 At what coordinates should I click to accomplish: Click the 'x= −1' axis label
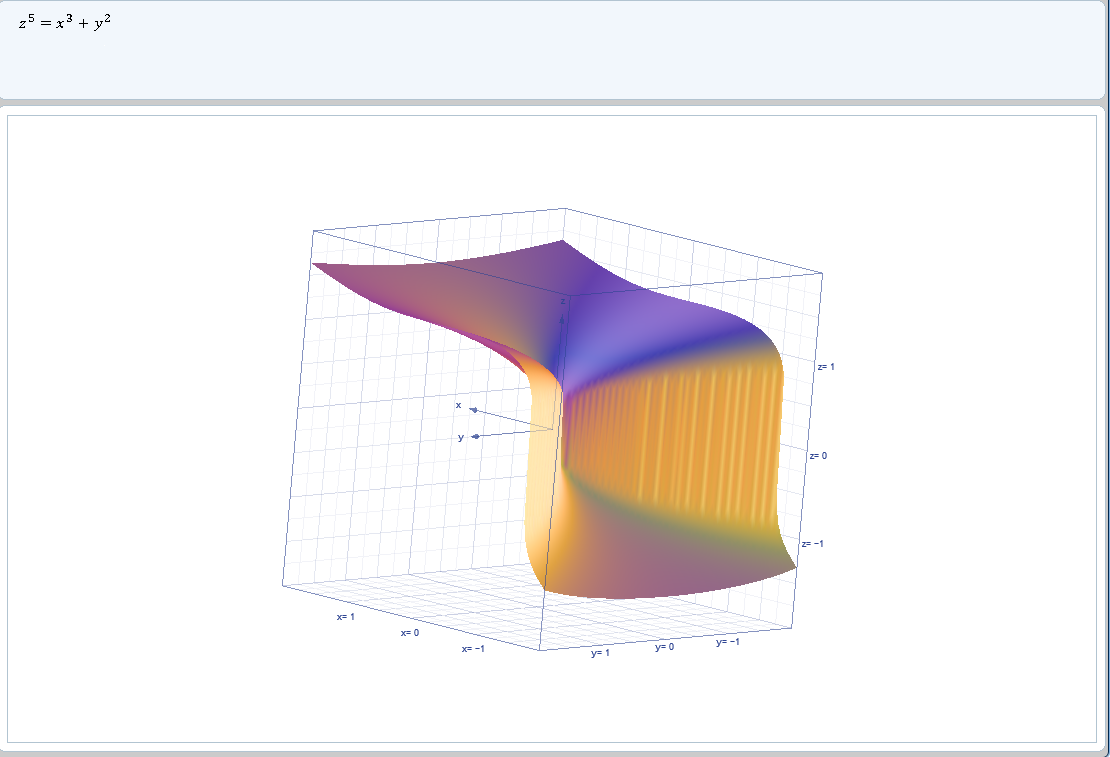click(x=473, y=649)
